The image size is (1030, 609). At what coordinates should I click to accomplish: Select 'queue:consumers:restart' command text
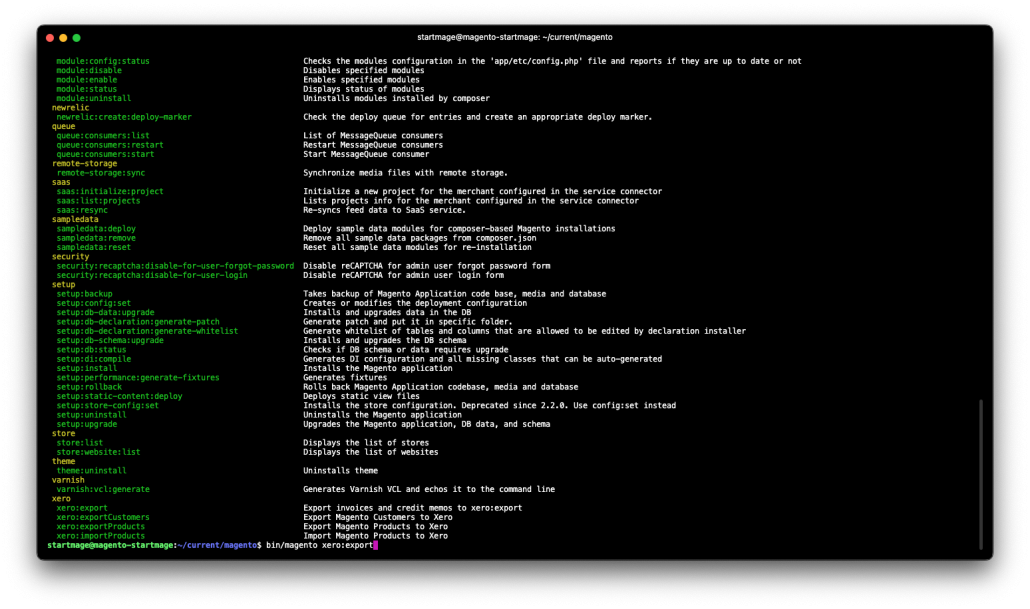pos(110,145)
